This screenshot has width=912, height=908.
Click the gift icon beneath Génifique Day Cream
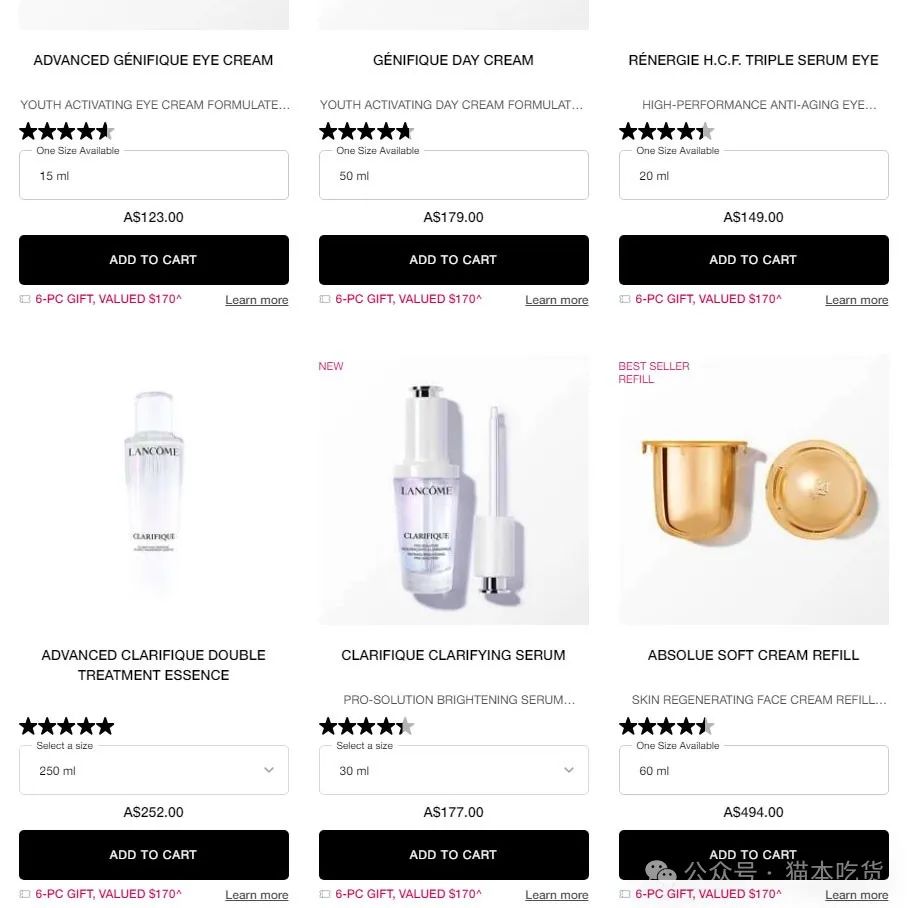tap(325, 299)
